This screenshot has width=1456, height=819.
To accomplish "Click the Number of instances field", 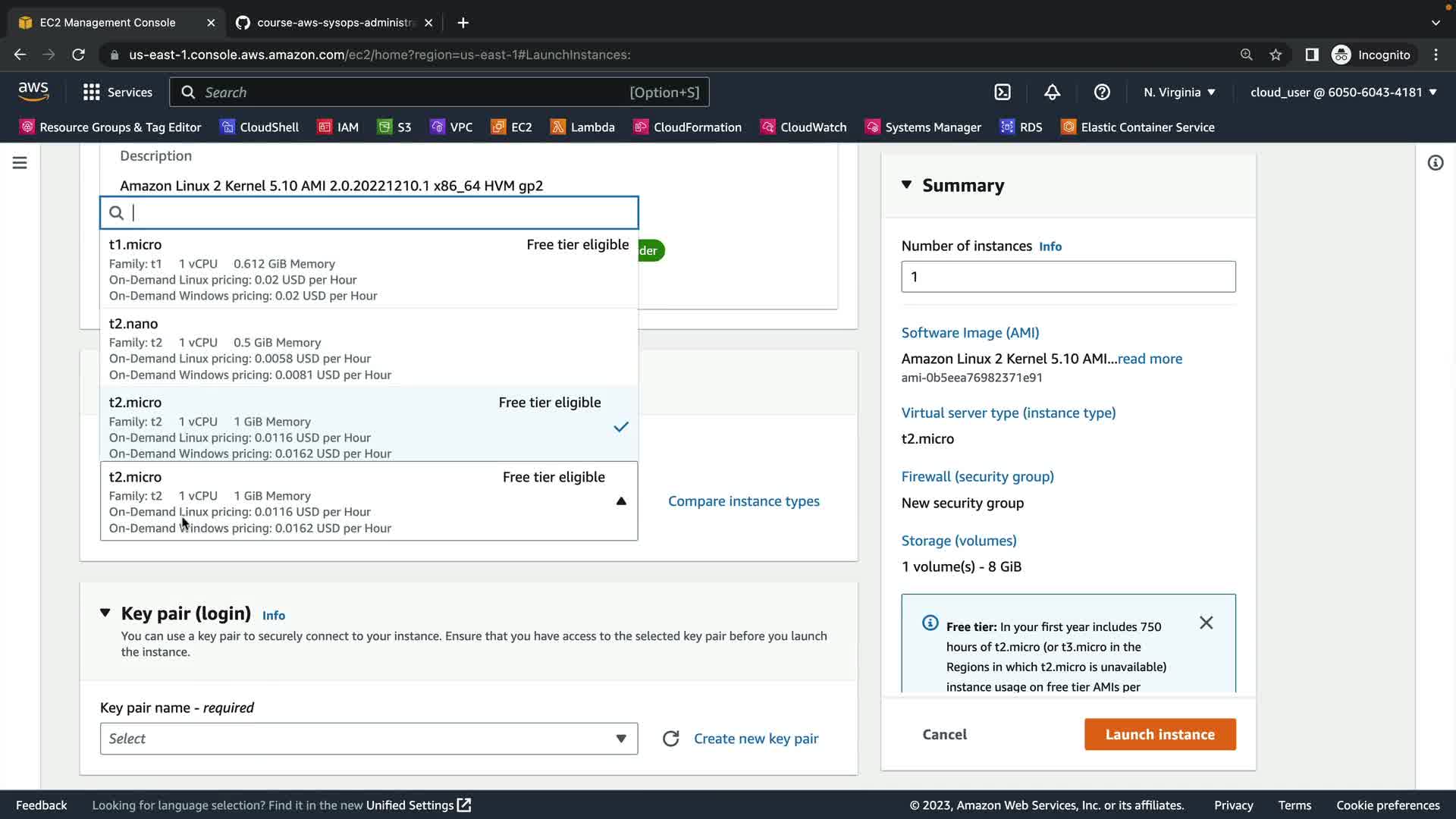I will point(1068,277).
